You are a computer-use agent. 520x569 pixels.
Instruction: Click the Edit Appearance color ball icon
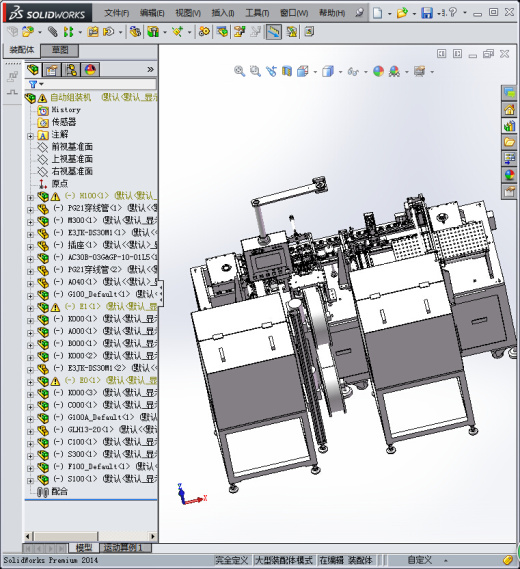tap(378, 71)
